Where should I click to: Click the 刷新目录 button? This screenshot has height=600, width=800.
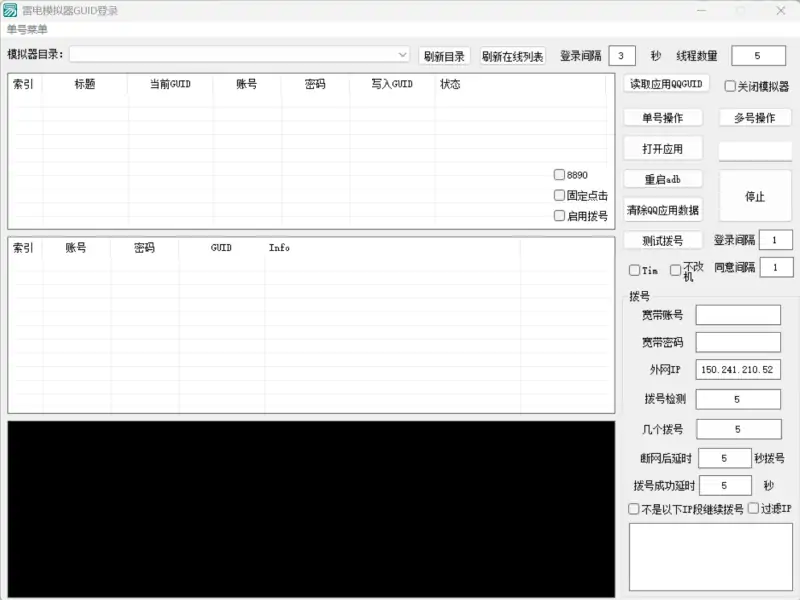click(446, 55)
